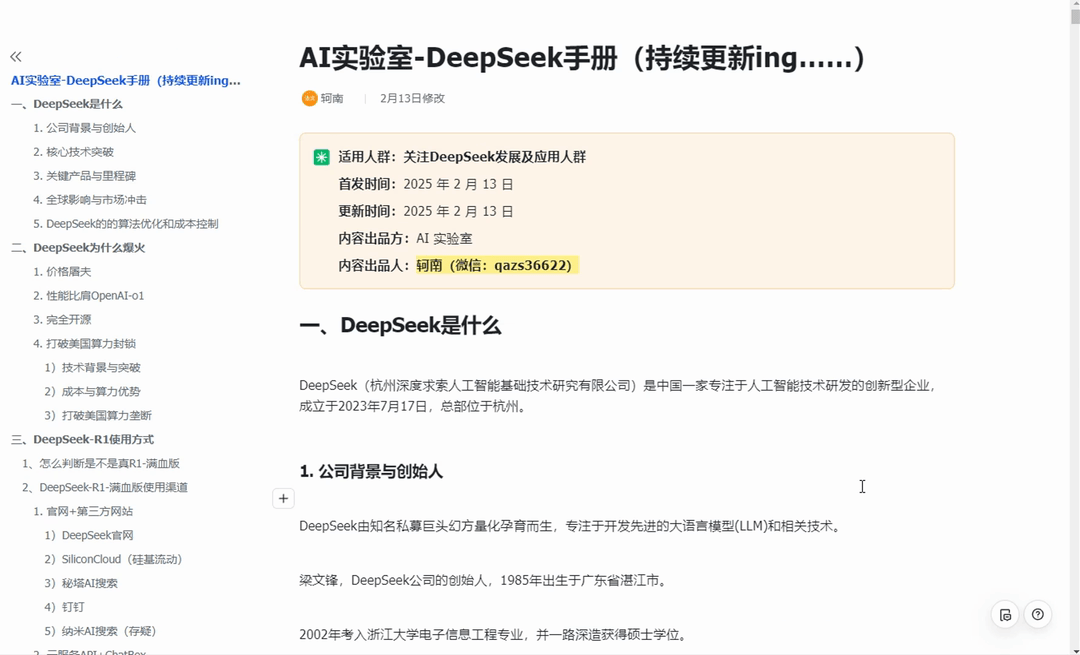The height and width of the screenshot is (655, 1080).
Task: Click paragraph starting 2002年考入浙江大学
Action: tap(494, 634)
